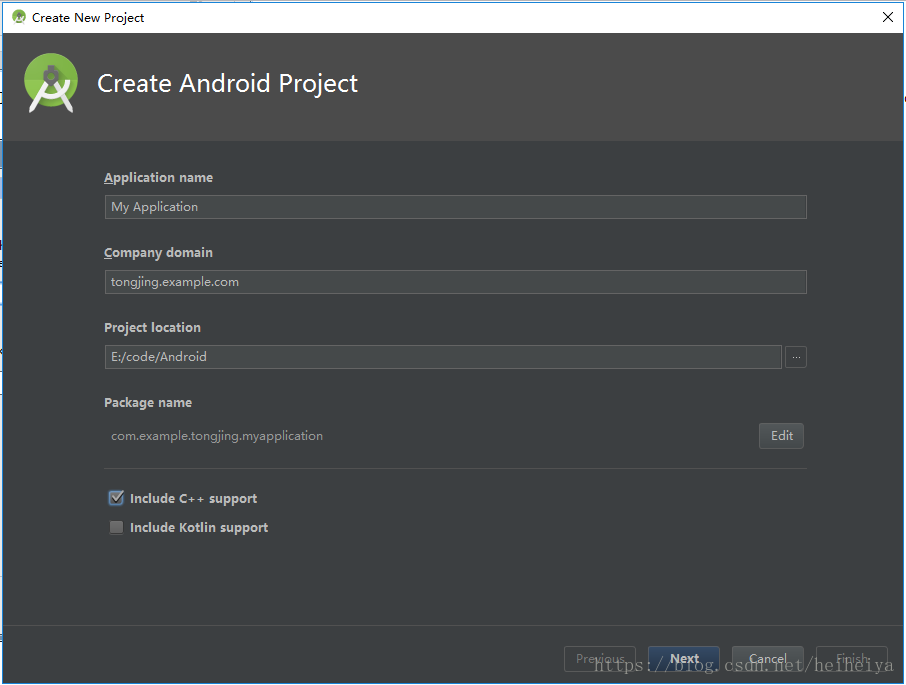Enable Include Kotlin support
The width and height of the screenshot is (906, 685).
[116, 527]
